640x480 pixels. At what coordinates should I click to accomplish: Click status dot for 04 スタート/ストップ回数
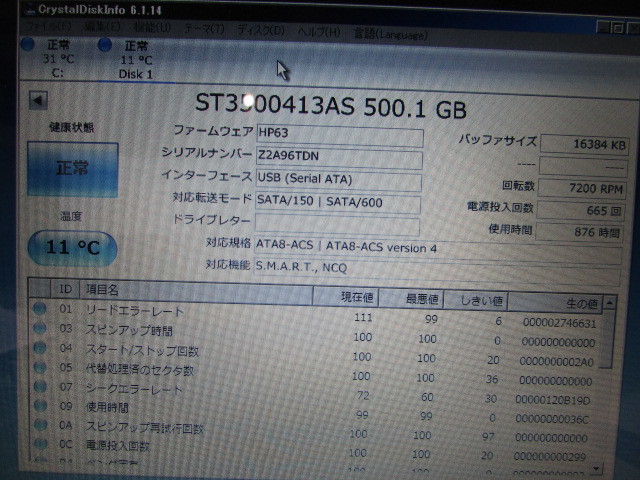(40, 347)
